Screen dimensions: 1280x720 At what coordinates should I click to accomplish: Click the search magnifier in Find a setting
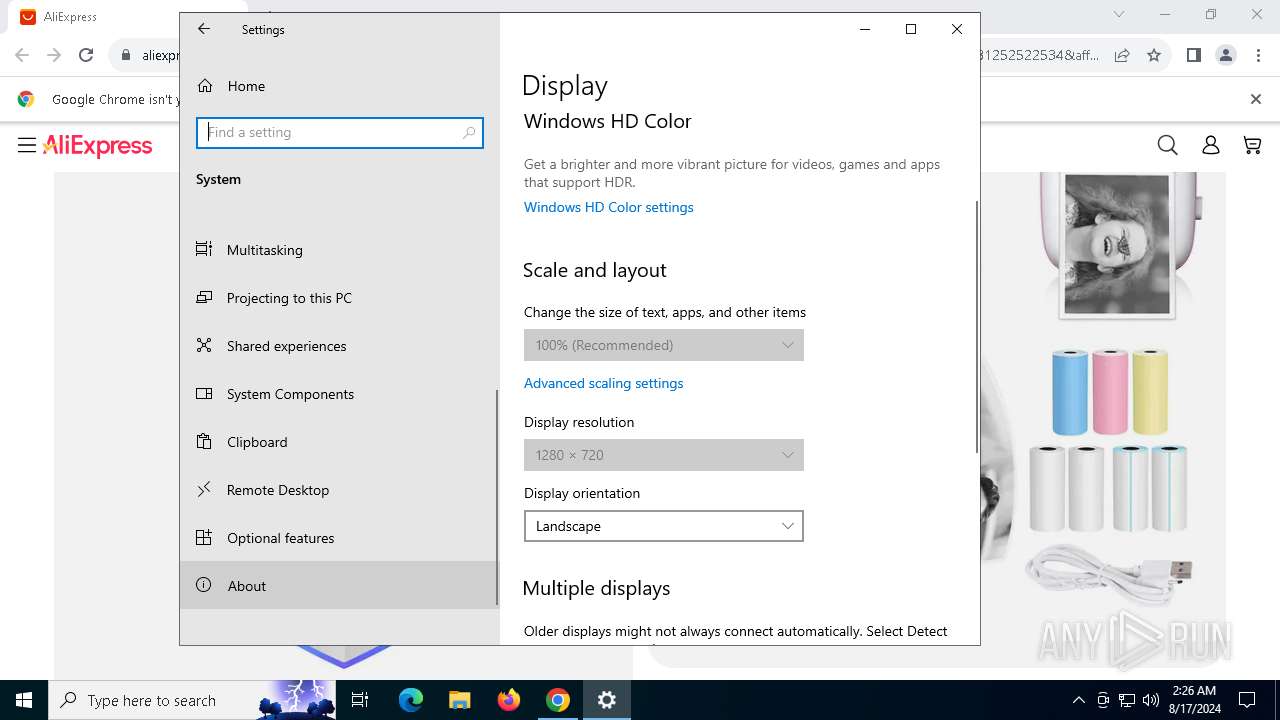pos(469,132)
